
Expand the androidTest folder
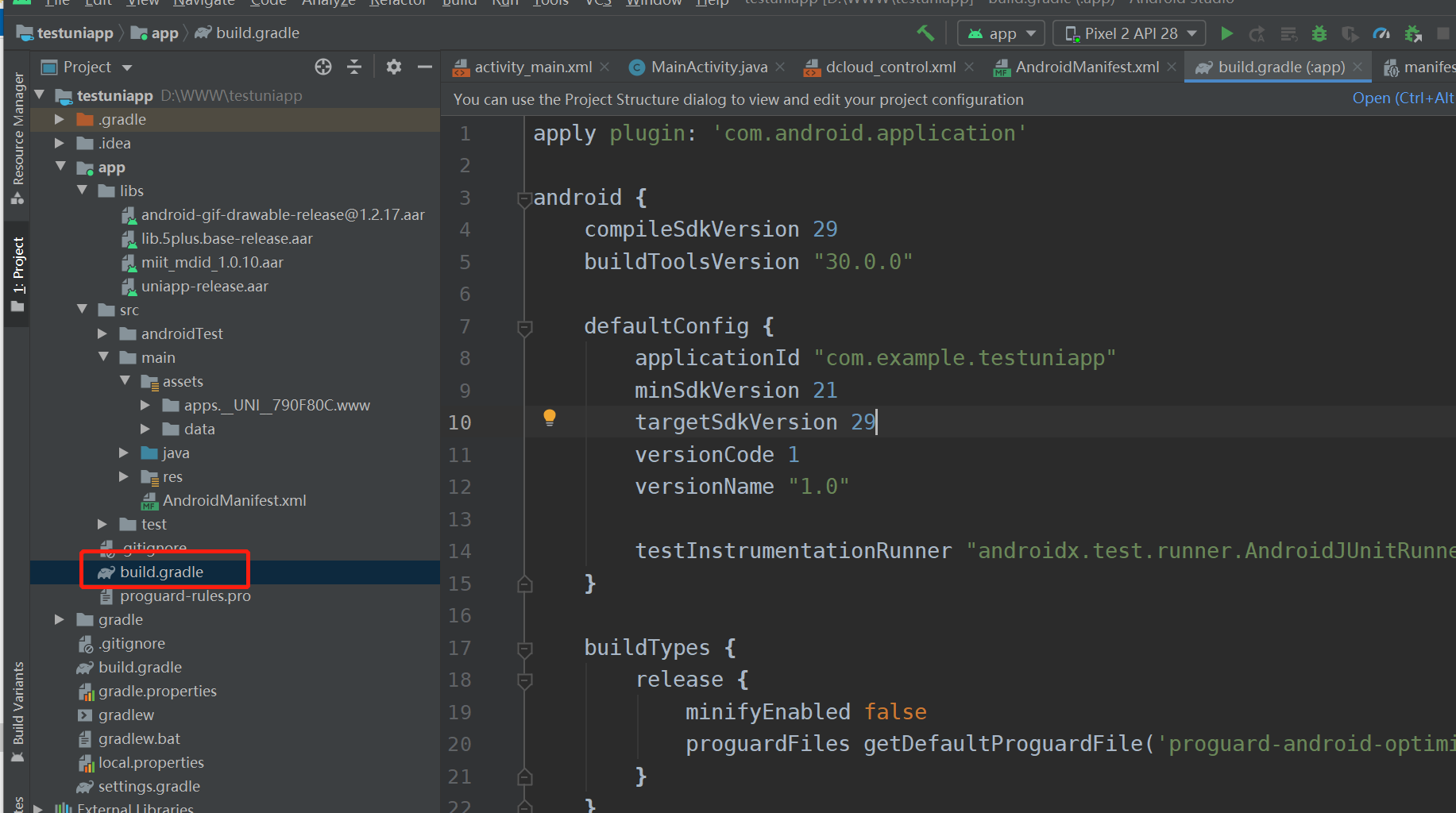102,333
